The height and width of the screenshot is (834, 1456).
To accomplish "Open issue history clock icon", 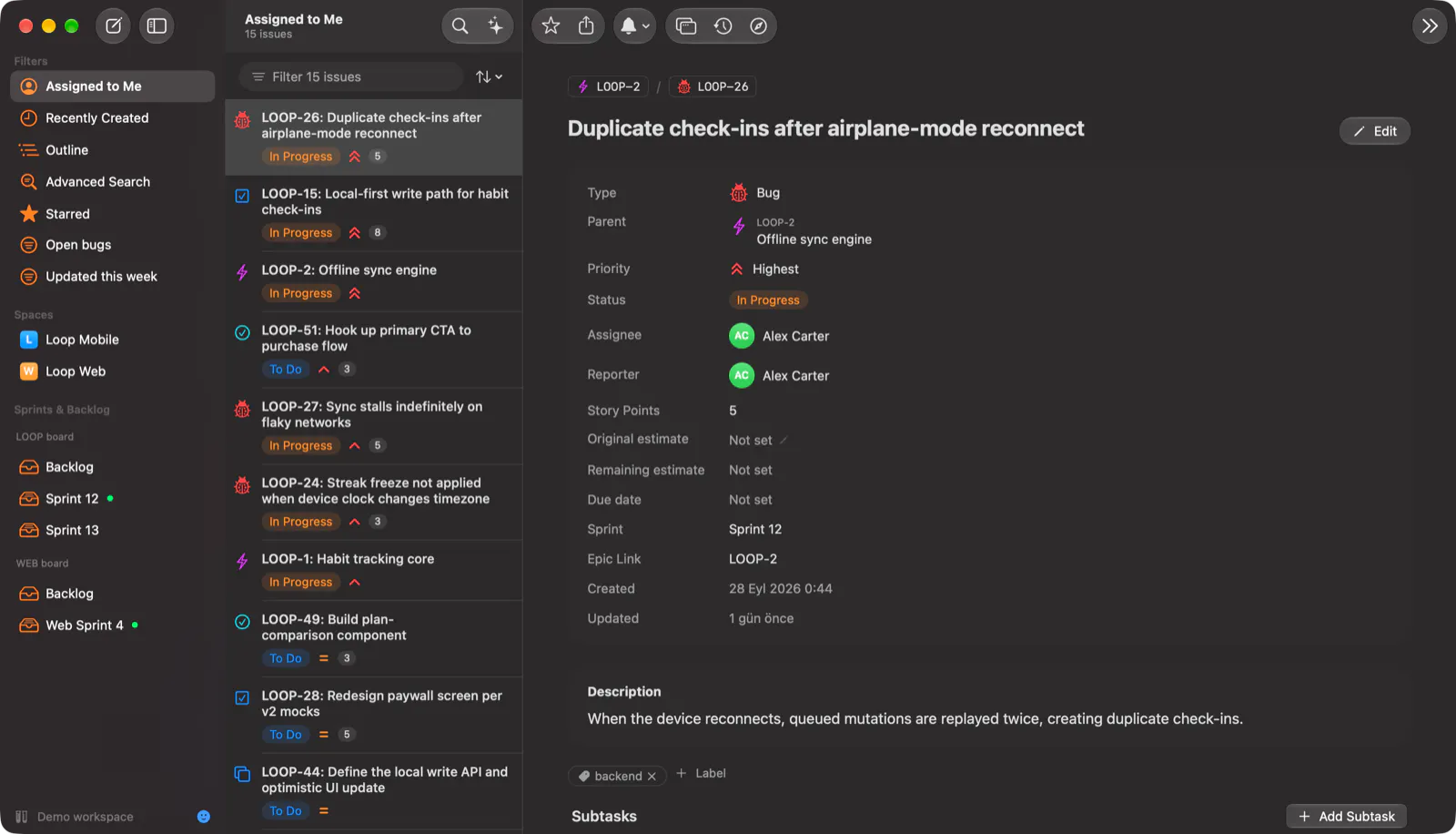I will 723,25.
